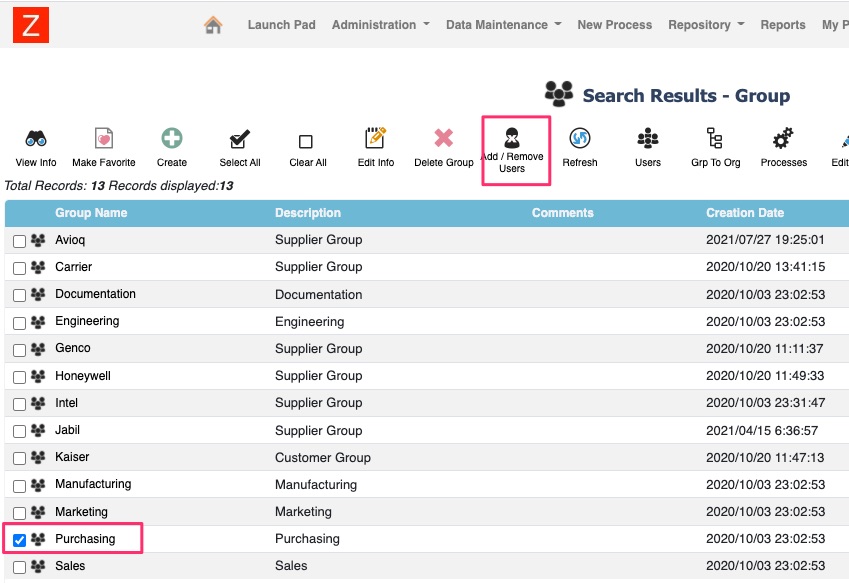Sort by Description column header
The height and width of the screenshot is (583, 849).
[308, 213]
